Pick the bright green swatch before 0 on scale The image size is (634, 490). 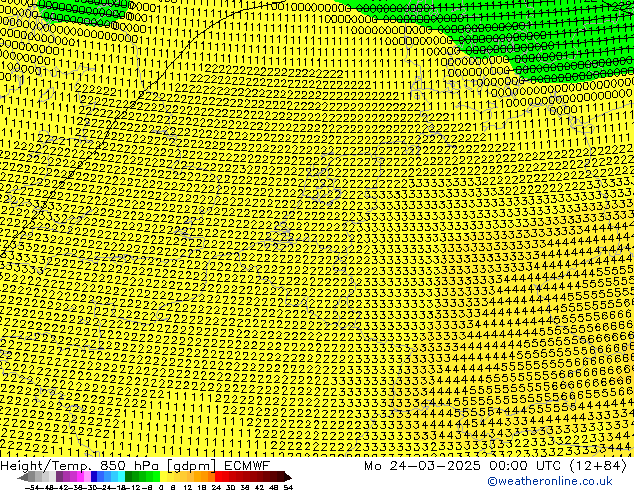coord(156,477)
